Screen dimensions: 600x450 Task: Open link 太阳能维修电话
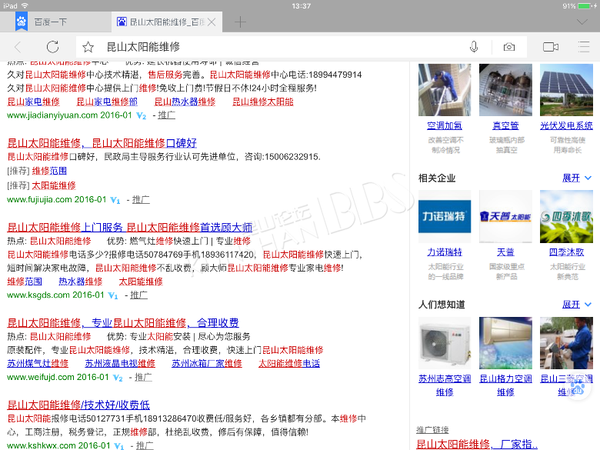coord(289,364)
